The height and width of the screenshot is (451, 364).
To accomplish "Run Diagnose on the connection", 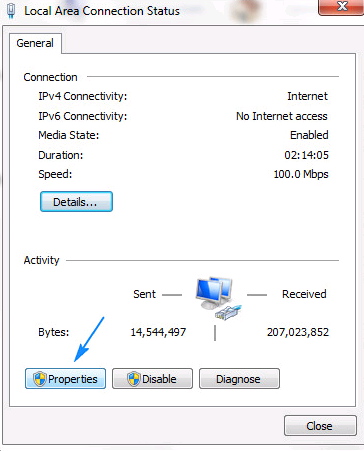I will point(239,378).
